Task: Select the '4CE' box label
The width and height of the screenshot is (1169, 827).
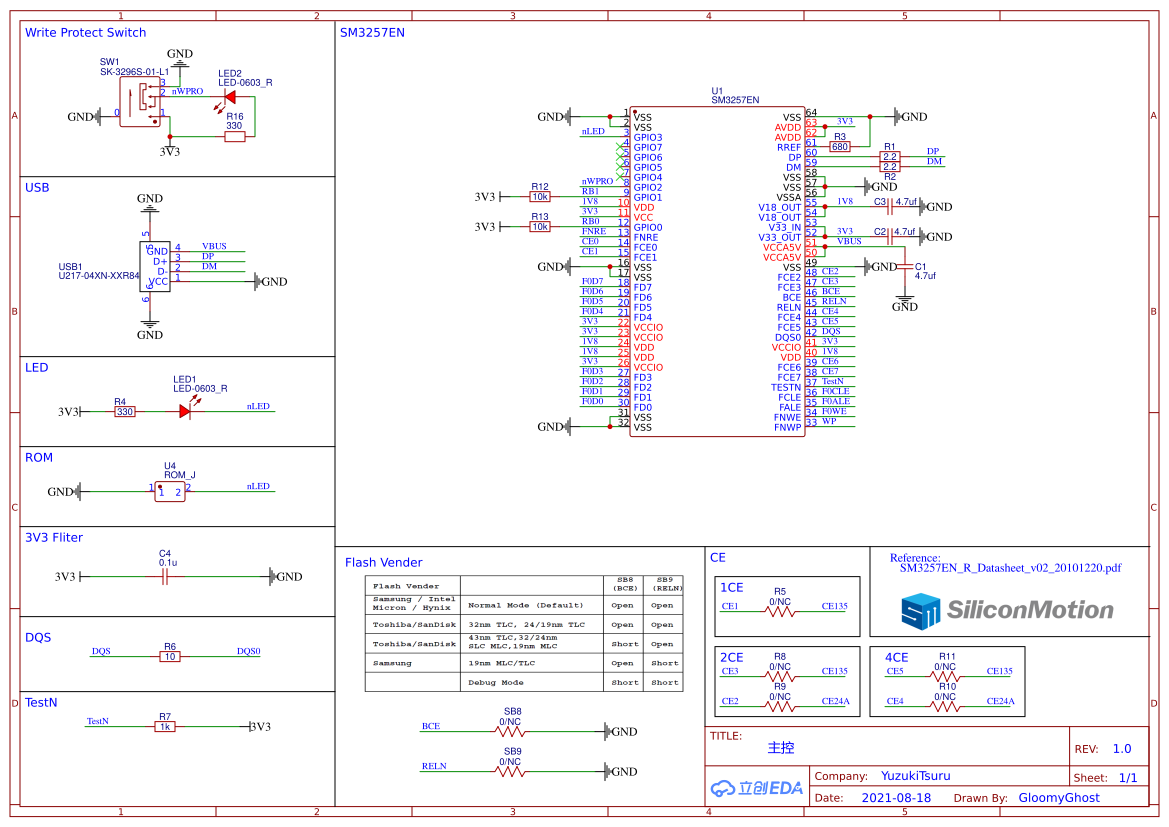Action: coord(897,658)
